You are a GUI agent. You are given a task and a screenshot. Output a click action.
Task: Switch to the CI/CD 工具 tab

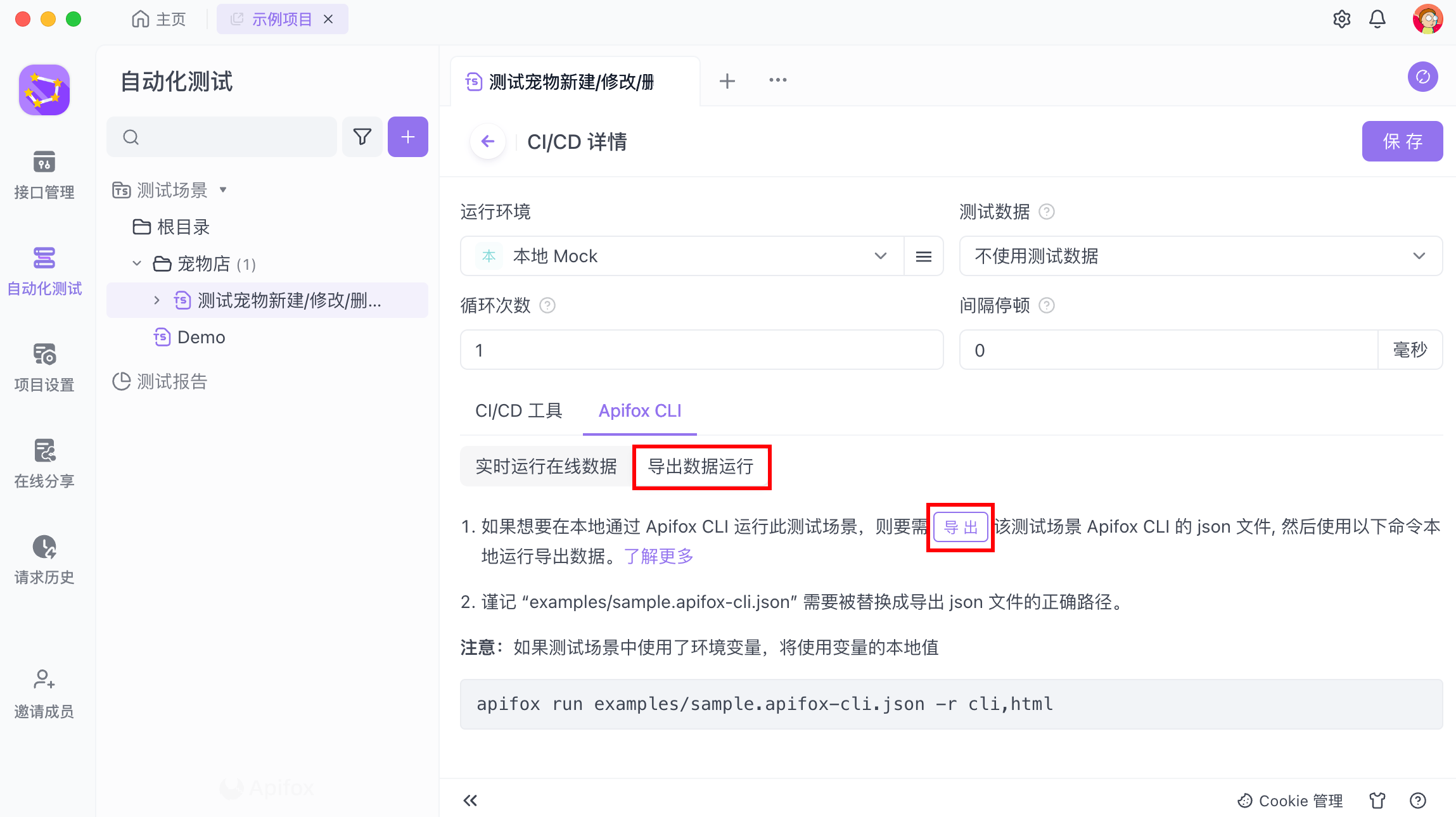pyautogui.click(x=518, y=411)
